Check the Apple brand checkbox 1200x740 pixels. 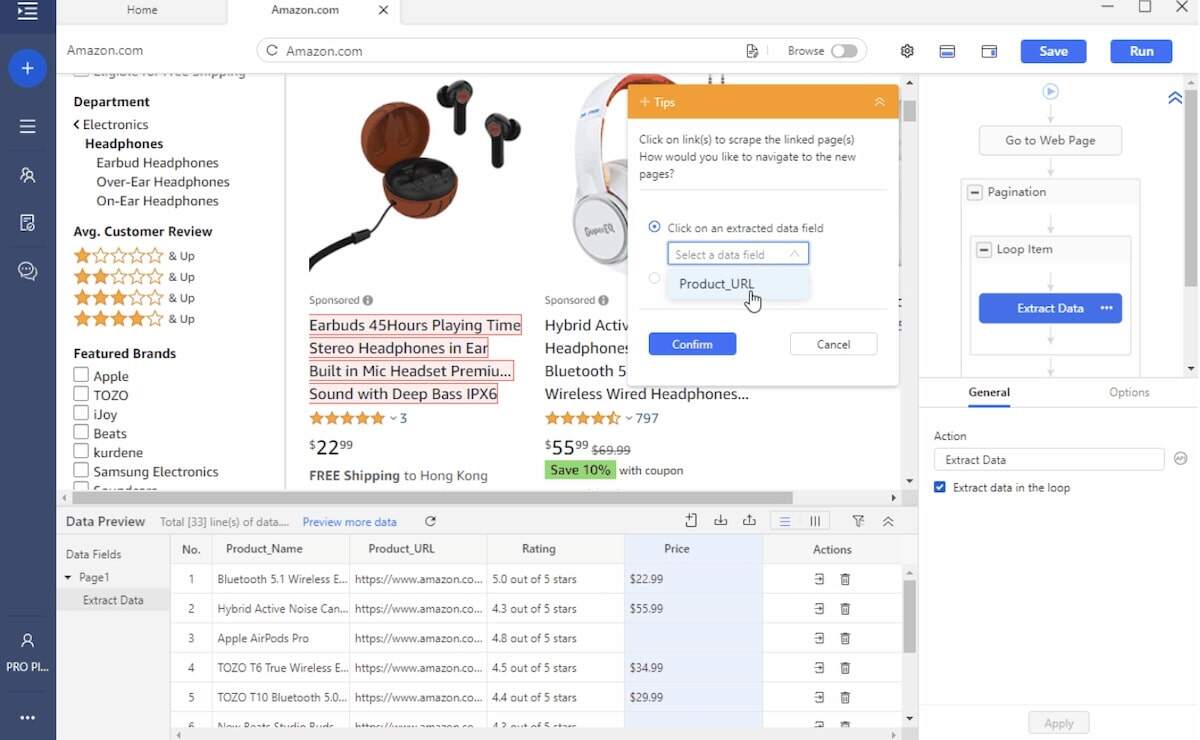(81, 375)
